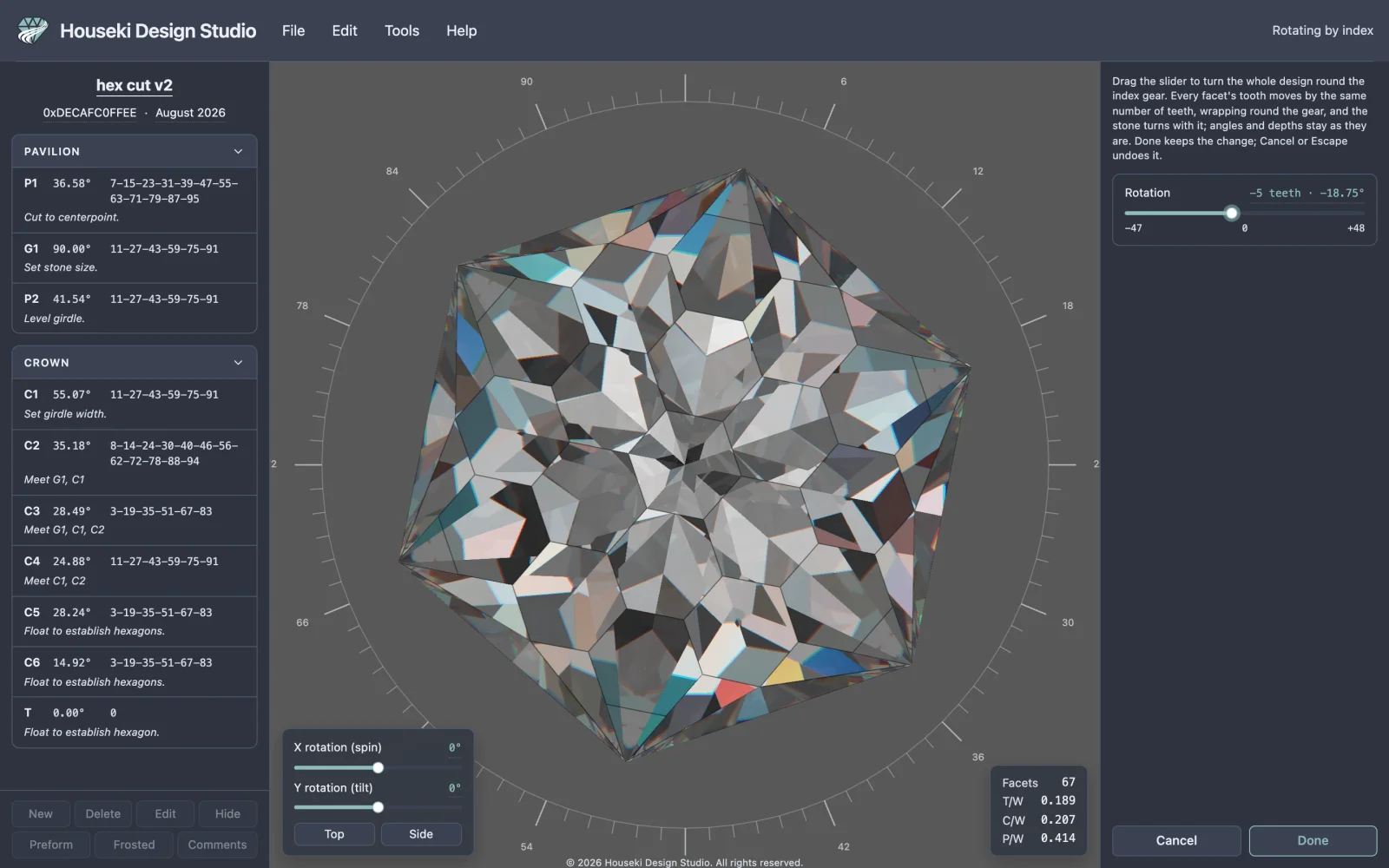1389x868 pixels.
Task: Click the Facets 67 stat
Action: (1038, 782)
